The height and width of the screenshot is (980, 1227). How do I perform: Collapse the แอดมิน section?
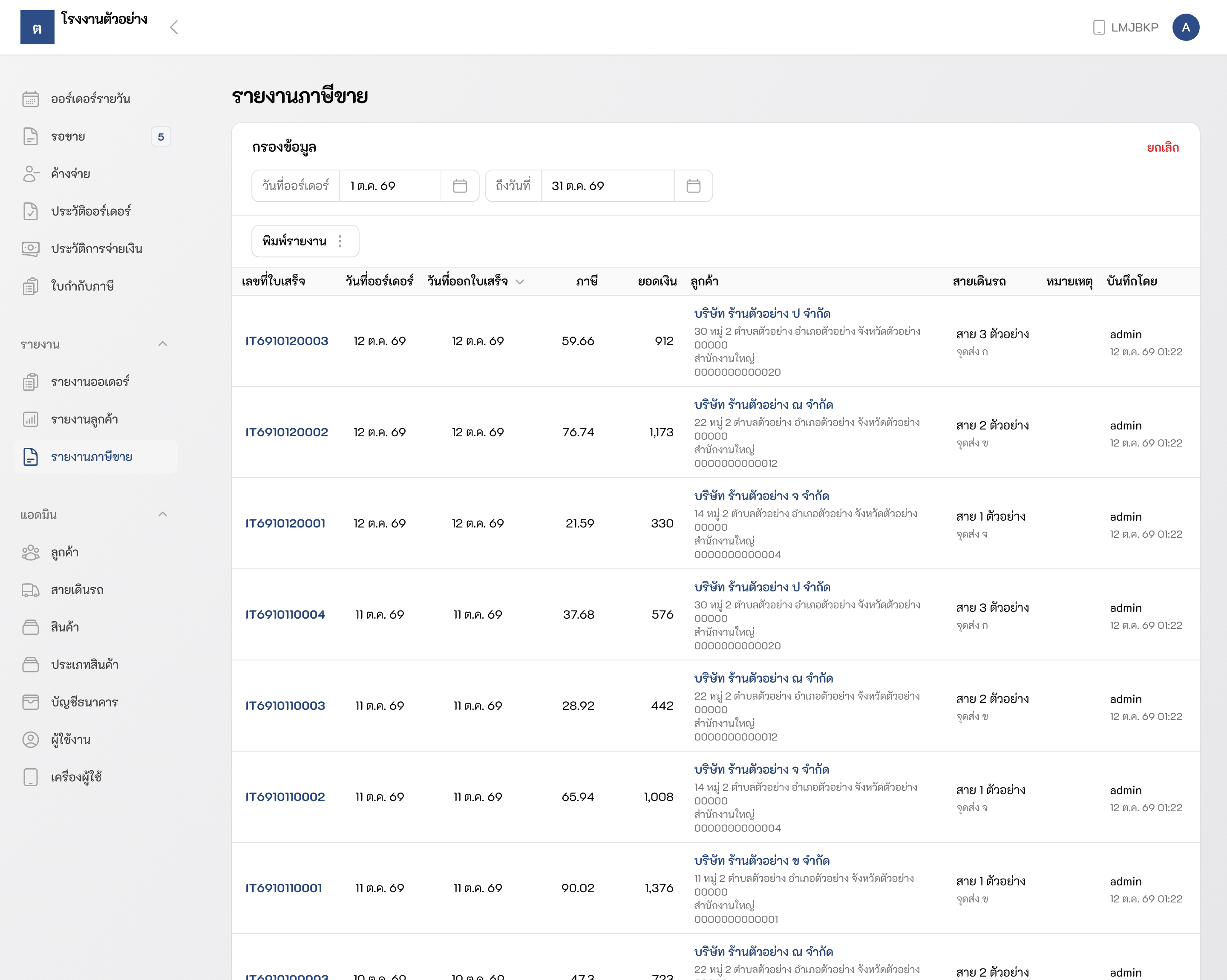coord(163,514)
